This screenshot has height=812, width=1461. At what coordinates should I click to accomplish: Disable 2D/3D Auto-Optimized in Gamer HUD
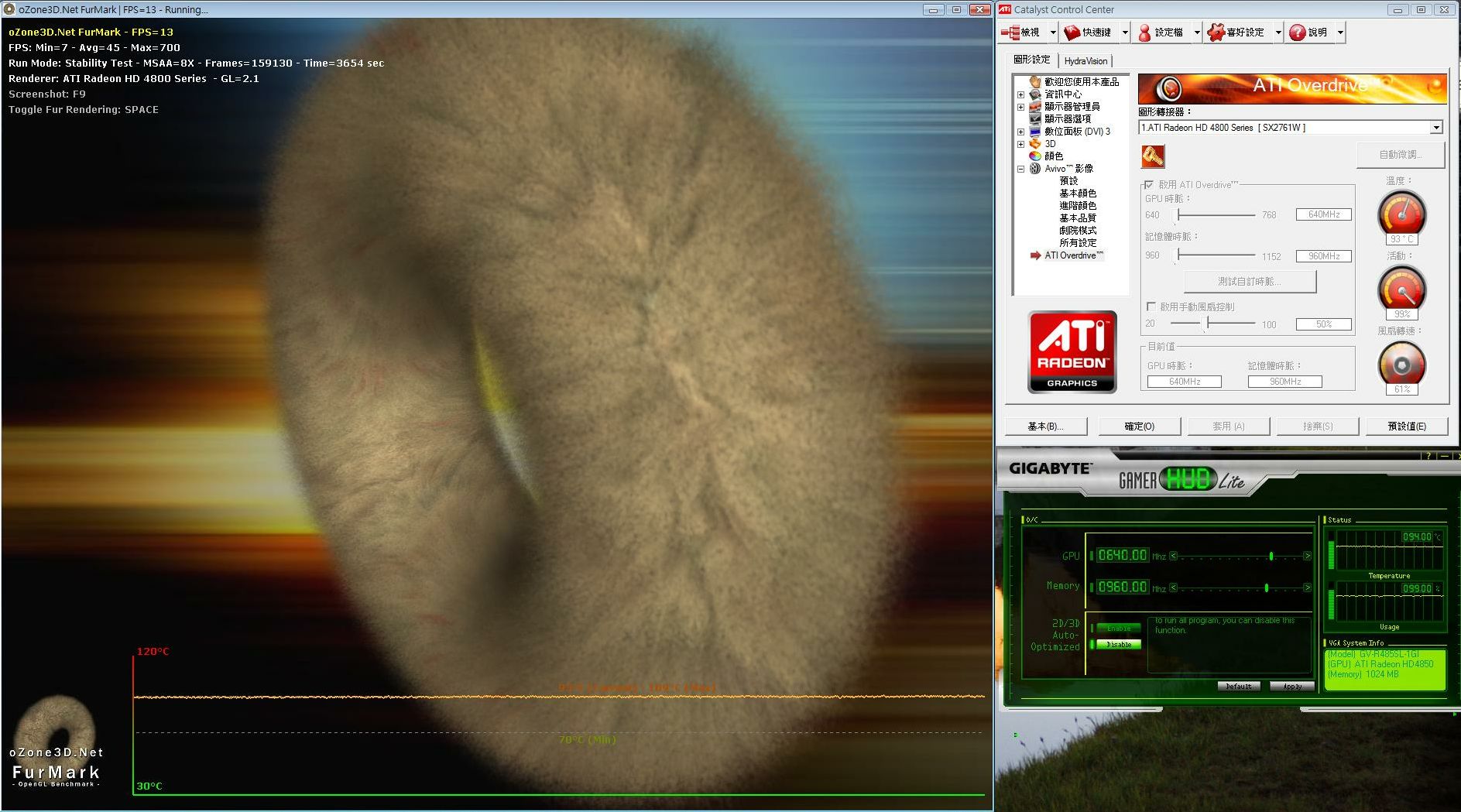[1118, 644]
